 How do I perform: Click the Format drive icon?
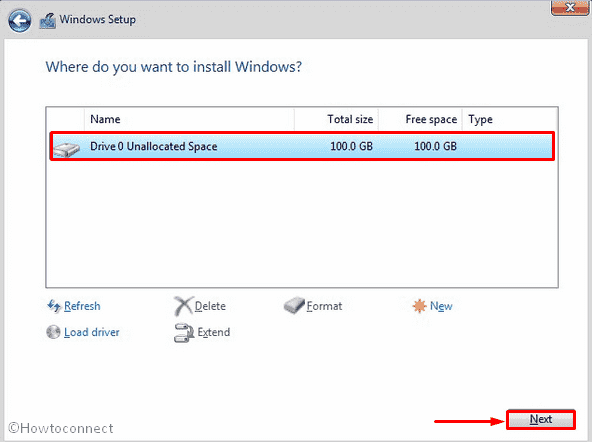click(294, 305)
